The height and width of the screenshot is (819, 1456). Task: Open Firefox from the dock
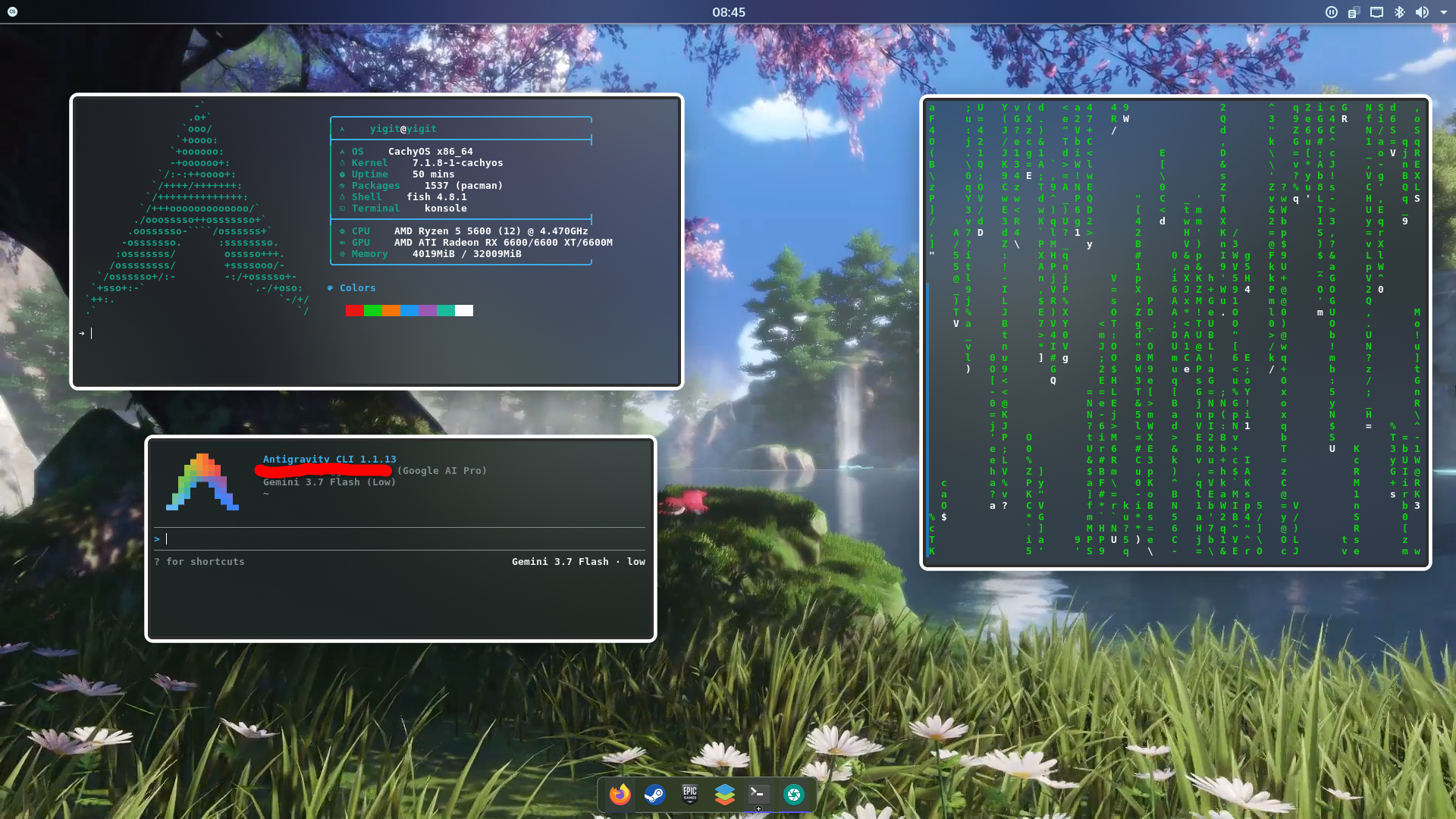tap(620, 794)
